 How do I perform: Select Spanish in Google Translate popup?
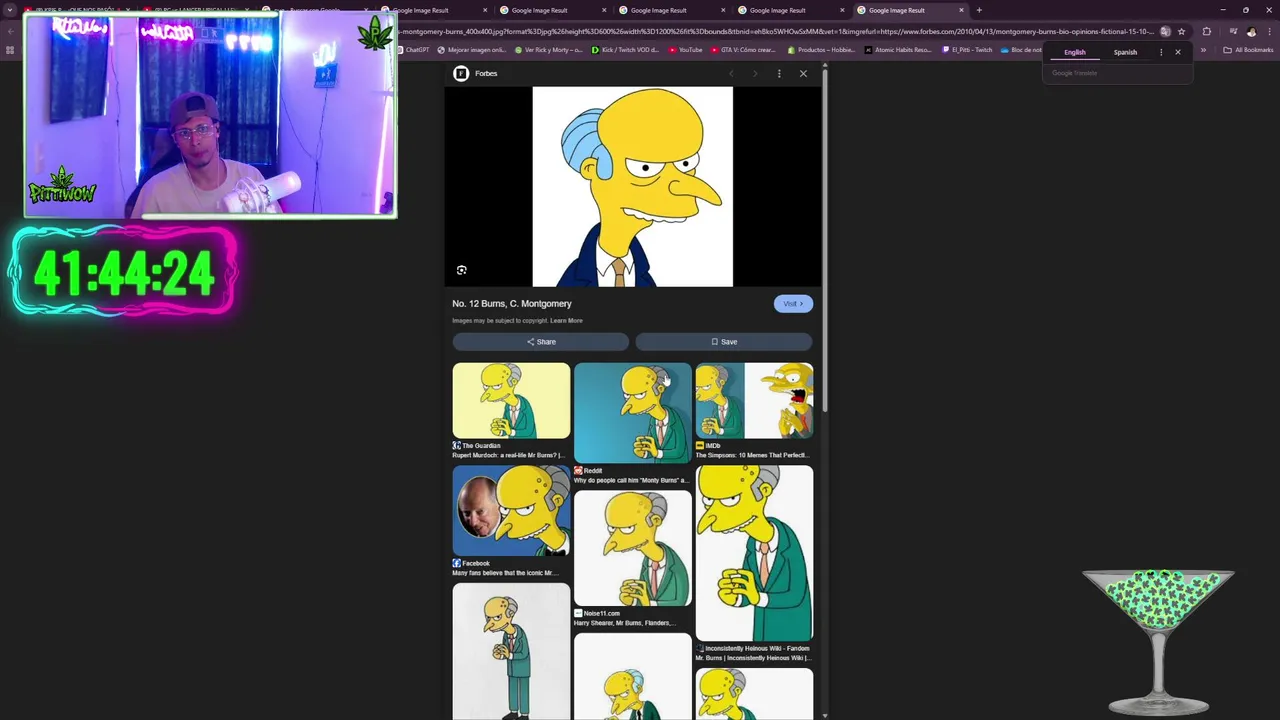tap(1125, 52)
